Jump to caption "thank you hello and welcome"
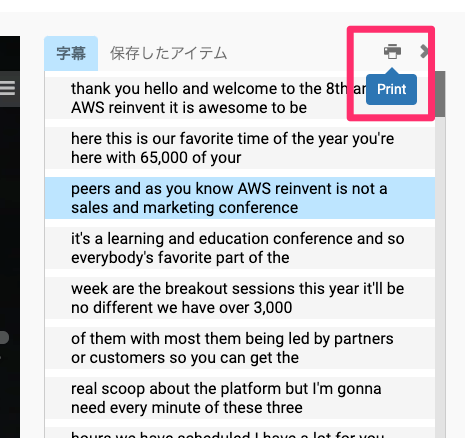Screen dimensions: 465x438 click(x=240, y=98)
